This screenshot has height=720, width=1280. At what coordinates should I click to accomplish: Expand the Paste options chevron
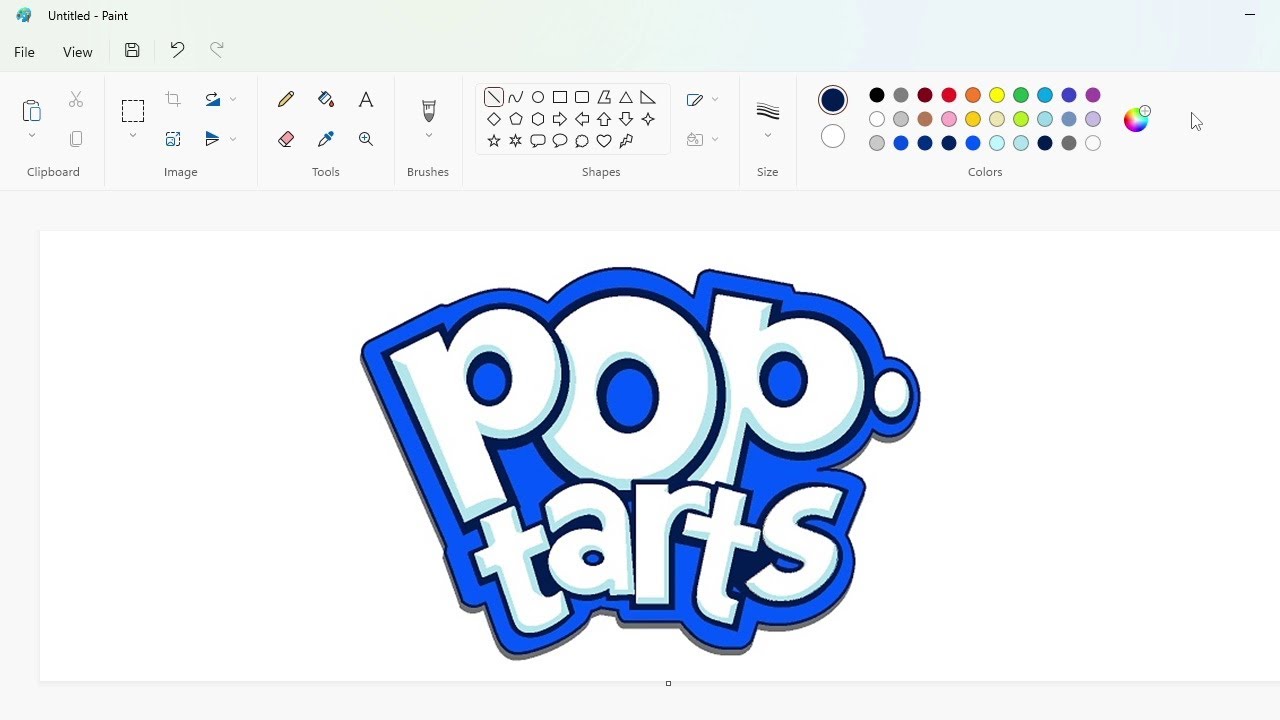point(31,136)
